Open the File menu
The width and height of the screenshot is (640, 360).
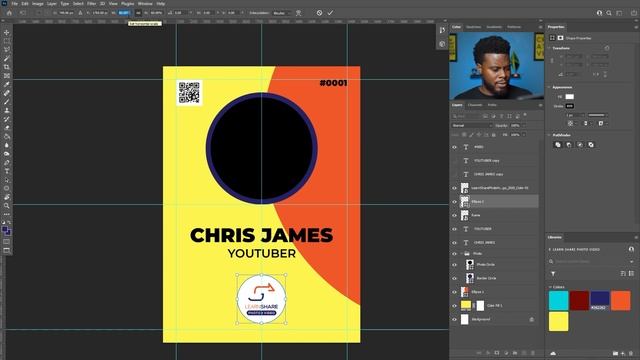tap(15, 4)
